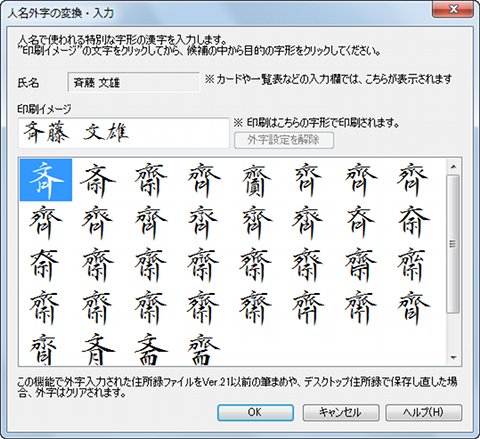Open help with ヘルプ(H) button
The image size is (480, 439).
[424, 412]
